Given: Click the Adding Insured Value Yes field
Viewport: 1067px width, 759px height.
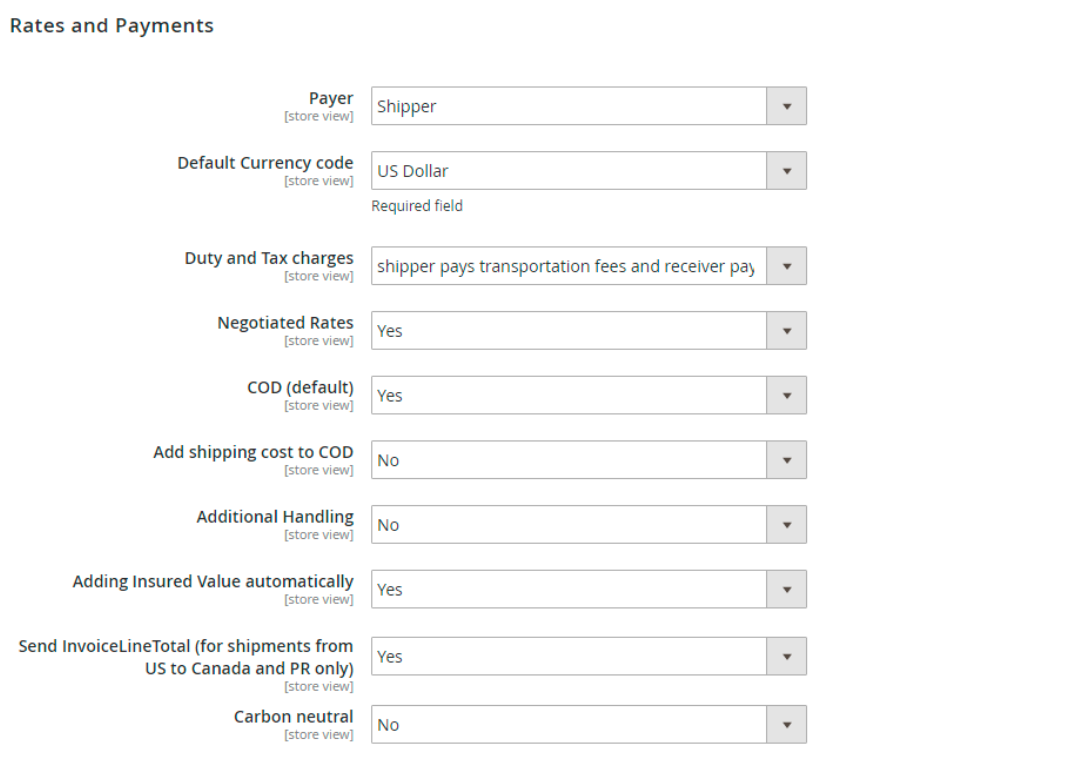Looking at the screenshot, I should pos(589,590).
